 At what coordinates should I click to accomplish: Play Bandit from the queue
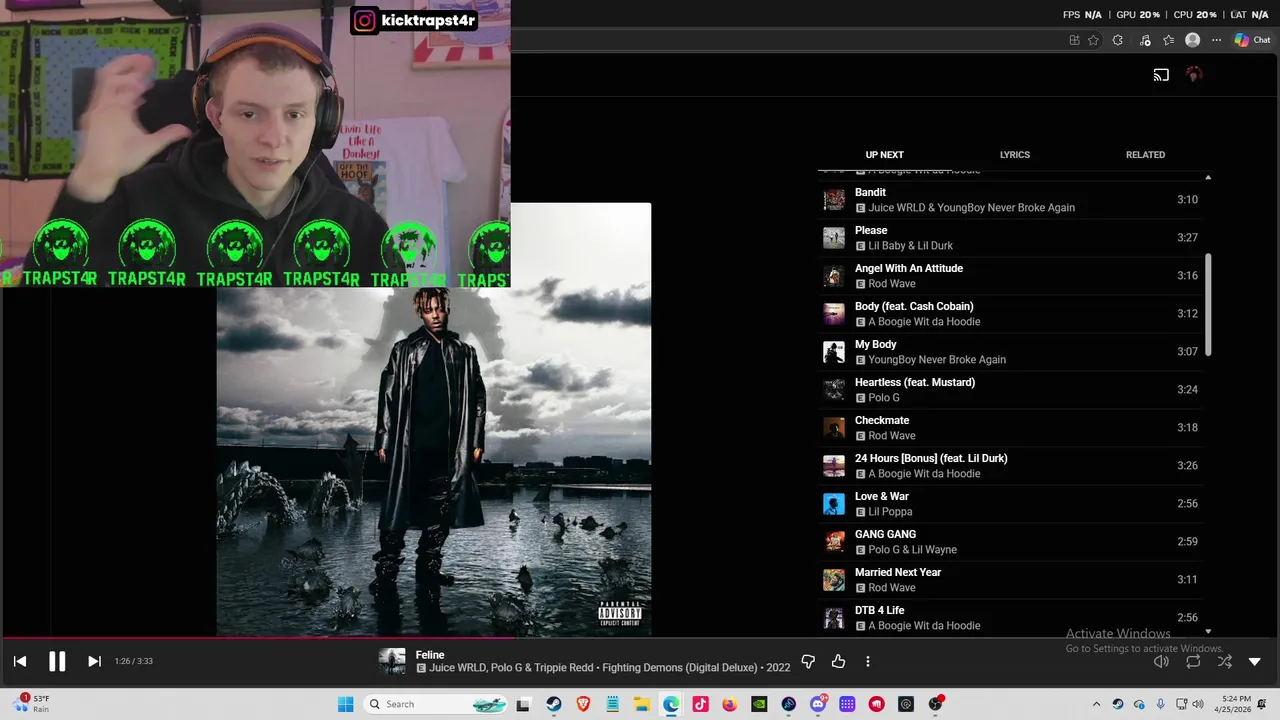coord(1010,200)
